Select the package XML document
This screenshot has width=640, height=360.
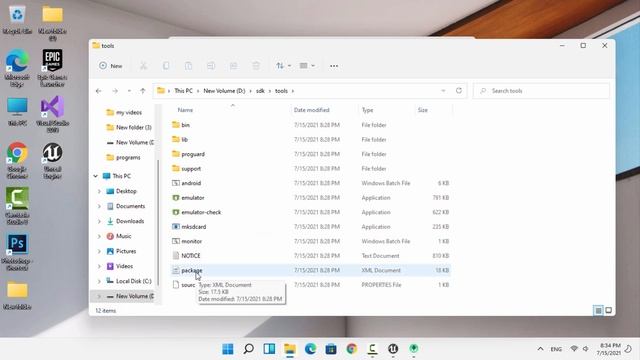coord(310,270)
